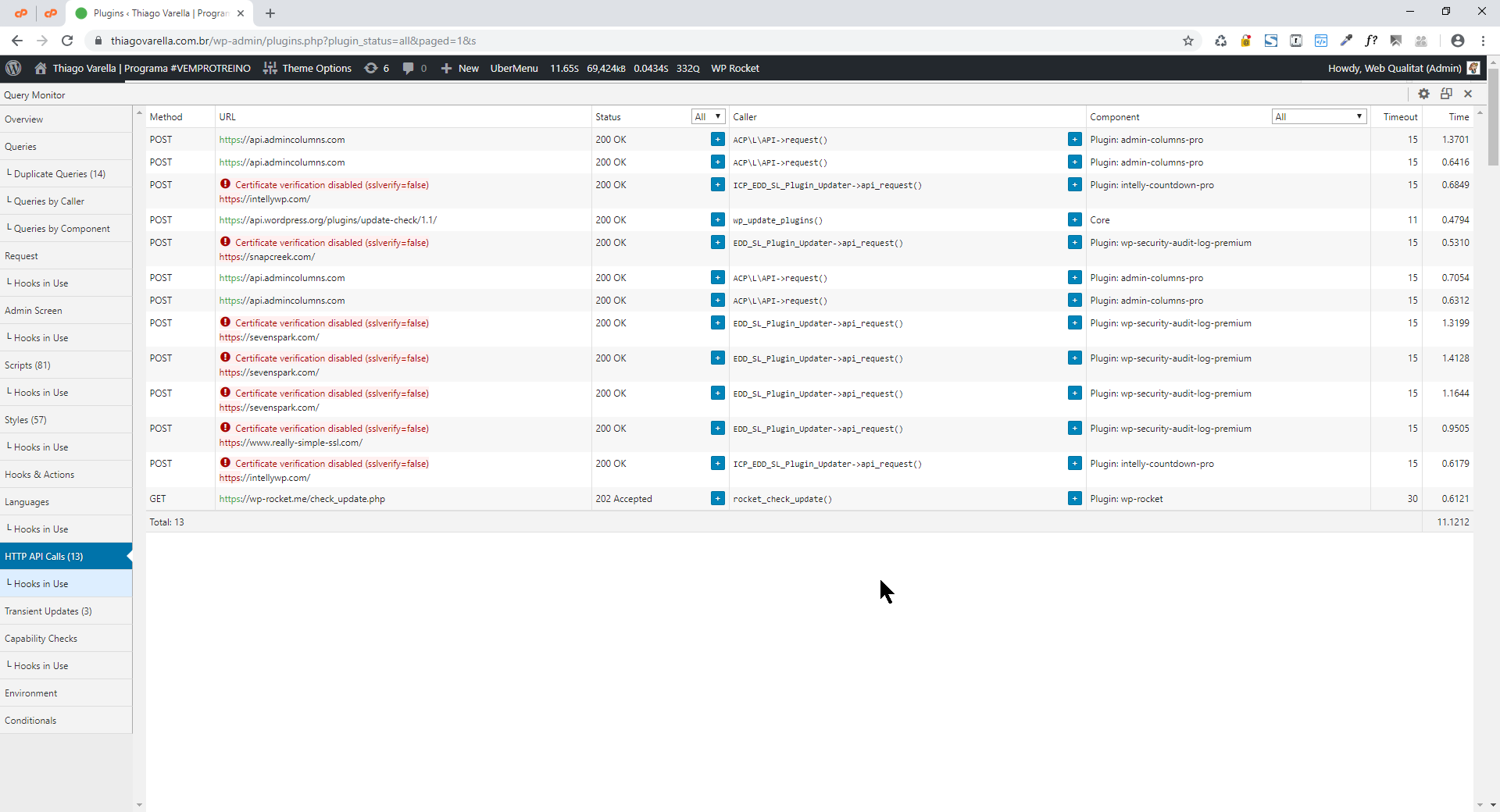Viewport: 1500px width, 812px height.
Task: Open the wp-rocket.me/check_update.php URL link
Action: 302,499
